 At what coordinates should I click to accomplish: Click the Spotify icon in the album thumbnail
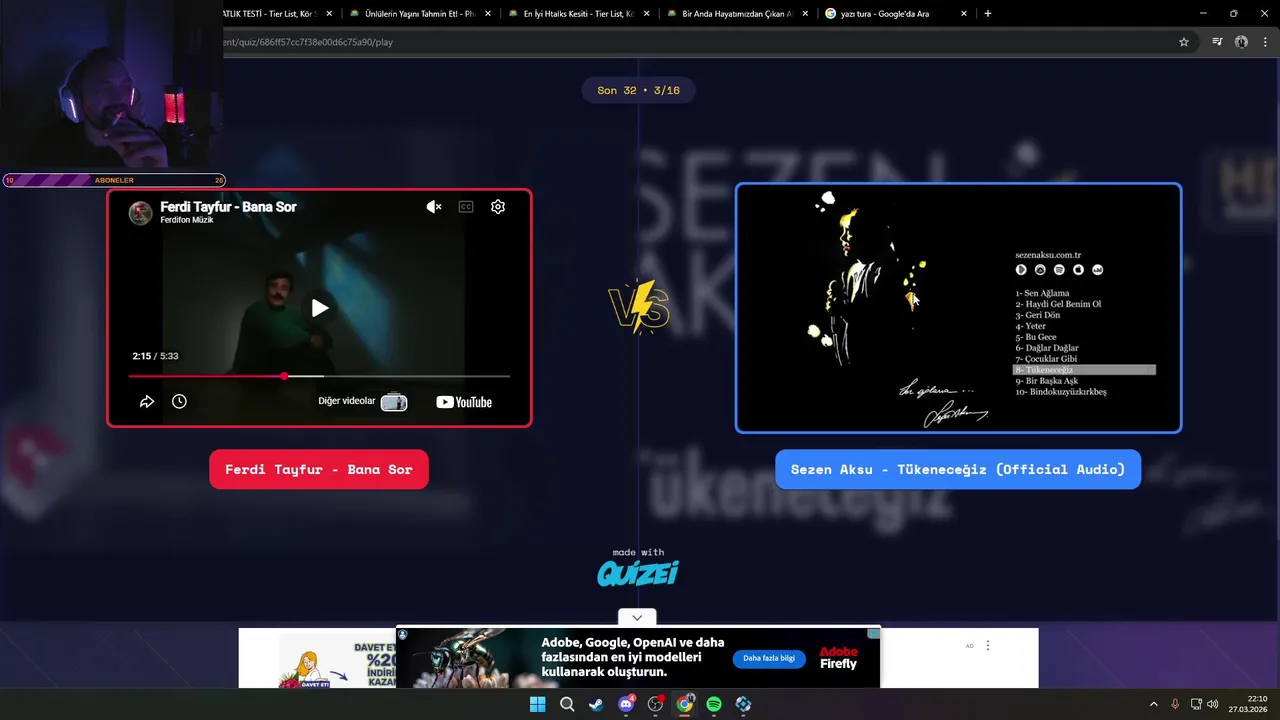pyautogui.click(x=1059, y=270)
